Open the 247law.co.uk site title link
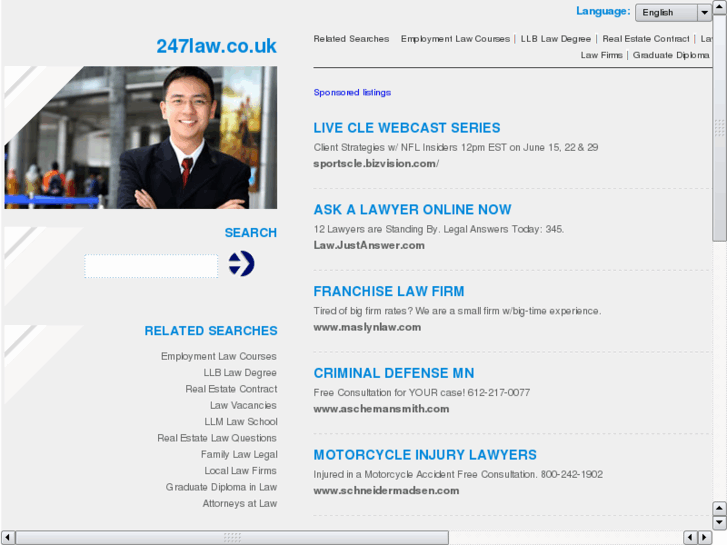This screenshot has width=727, height=545. coord(216,46)
